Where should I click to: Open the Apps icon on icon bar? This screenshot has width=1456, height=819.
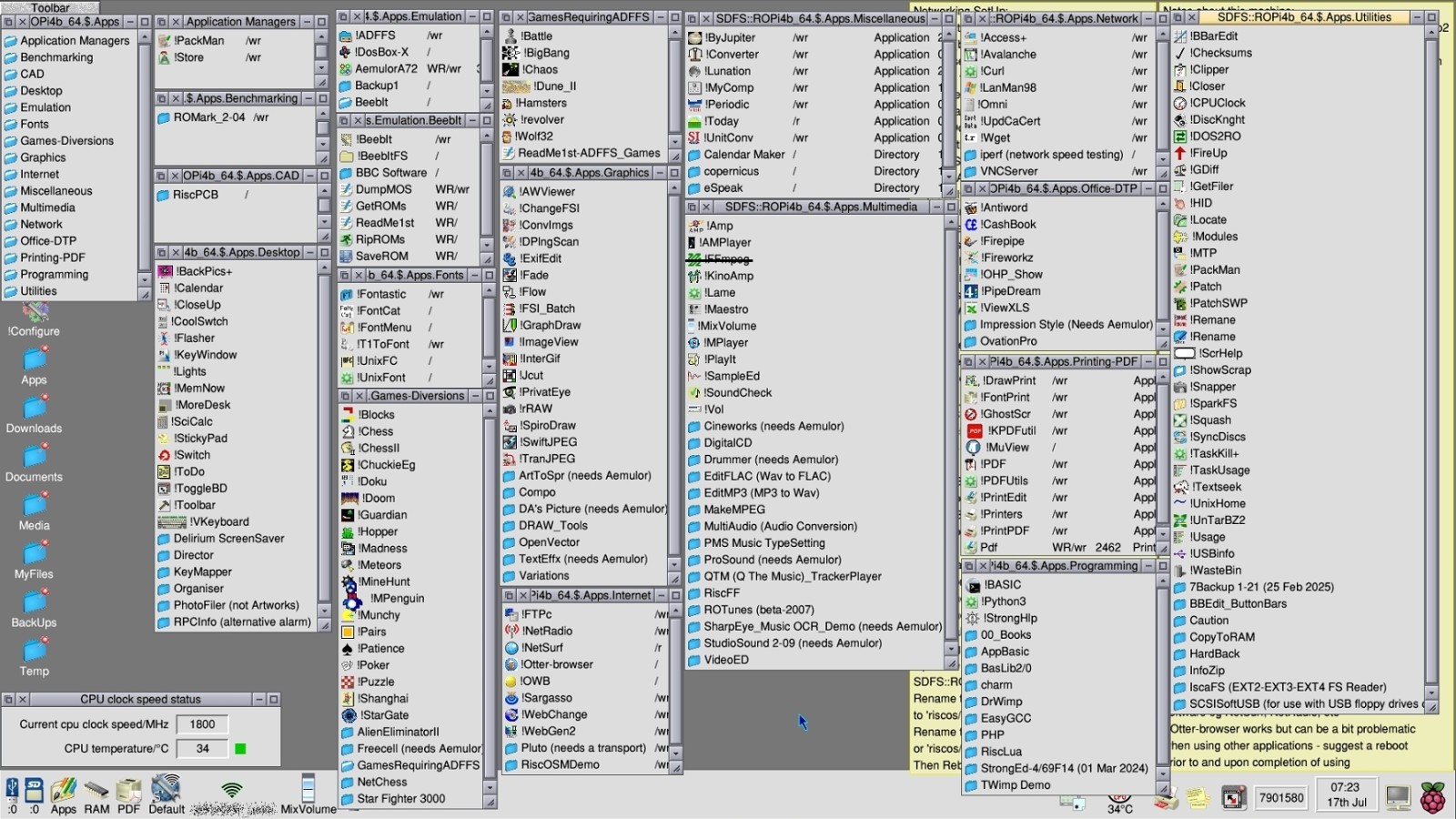[64, 796]
